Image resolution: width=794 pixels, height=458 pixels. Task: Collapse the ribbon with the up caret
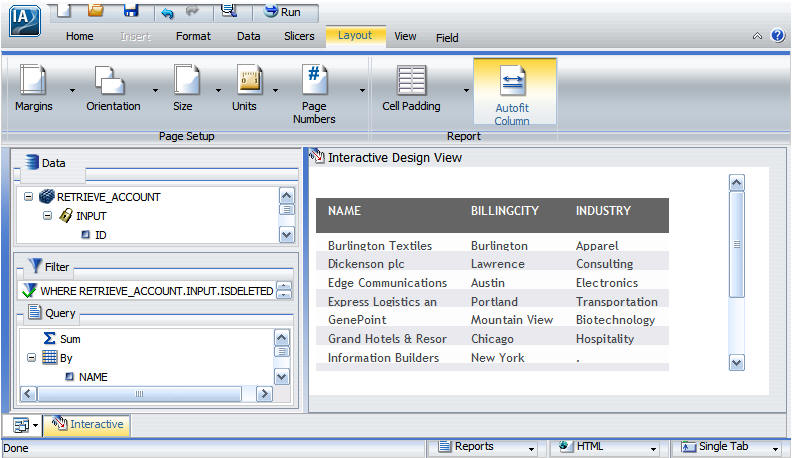(x=757, y=36)
